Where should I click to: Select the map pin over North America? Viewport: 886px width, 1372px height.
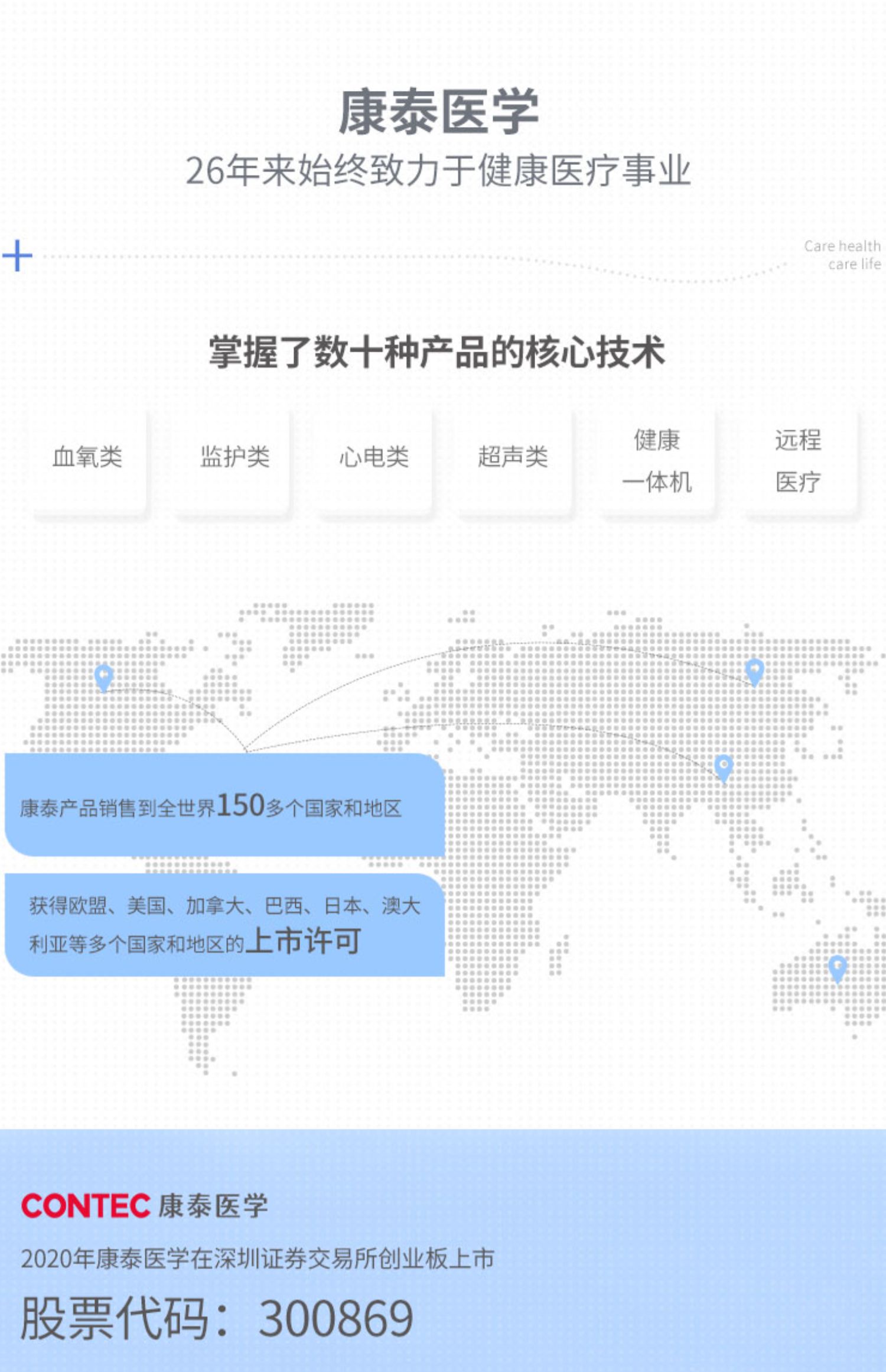coord(104,678)
